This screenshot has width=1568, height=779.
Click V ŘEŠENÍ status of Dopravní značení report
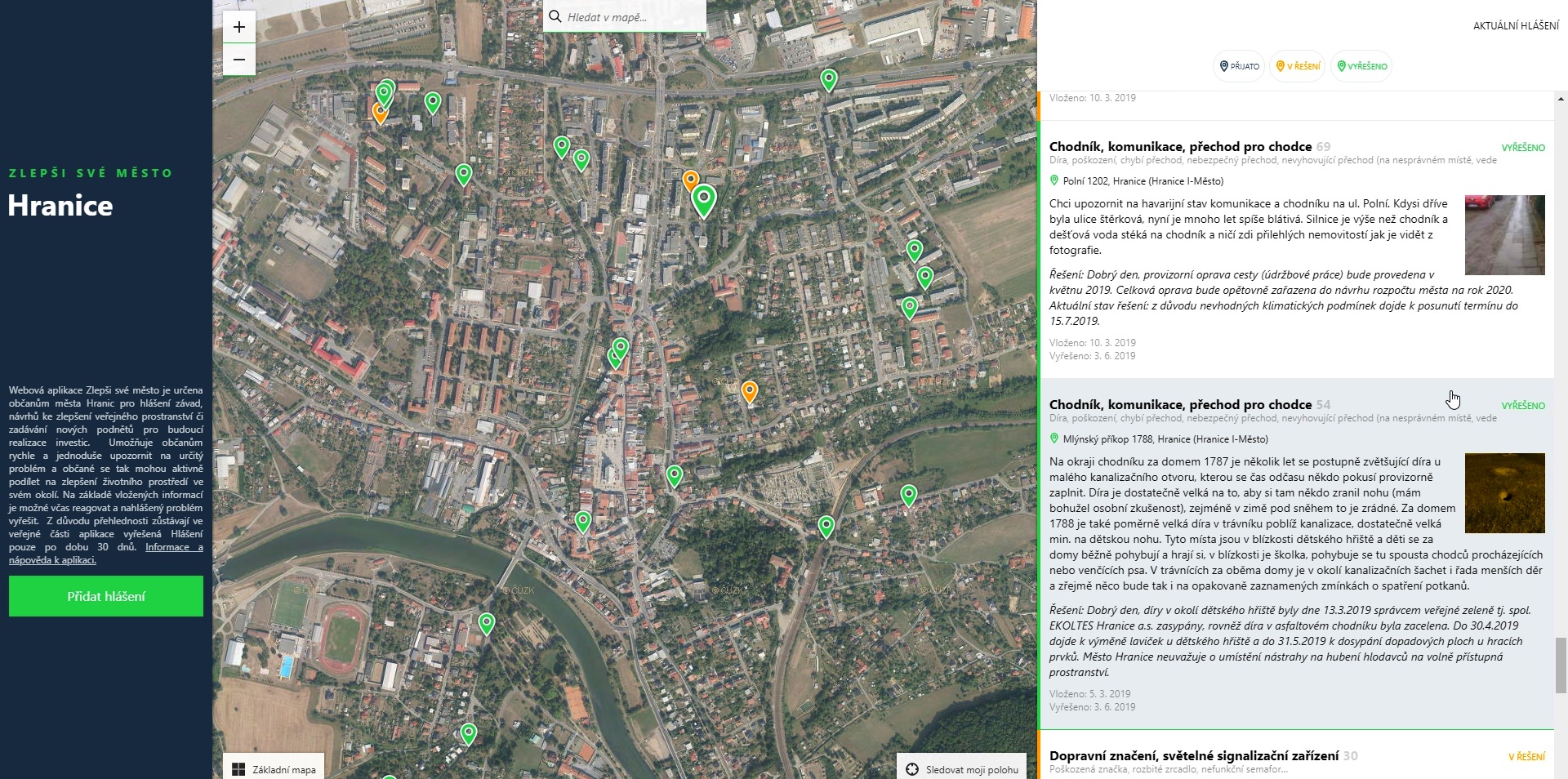[x=1526, y=757]
